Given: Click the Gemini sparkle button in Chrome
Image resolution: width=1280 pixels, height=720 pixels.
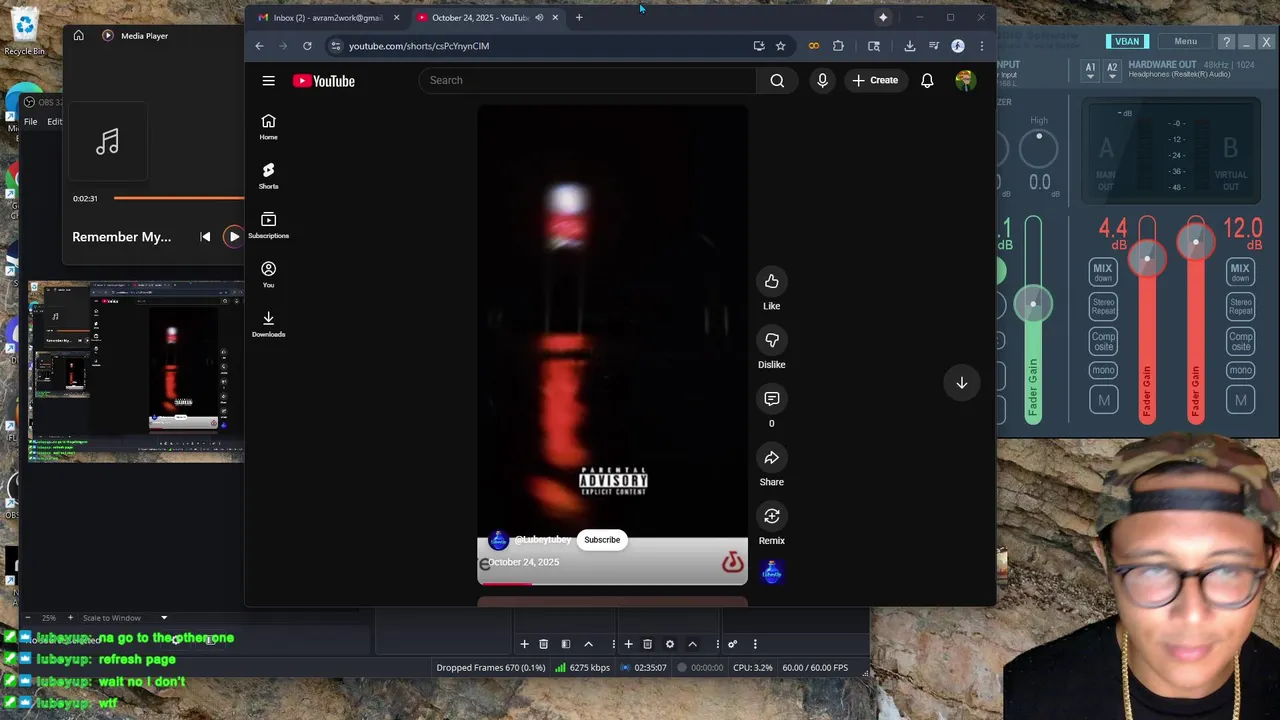Looking at the screenshot, I should pos(883,17).
